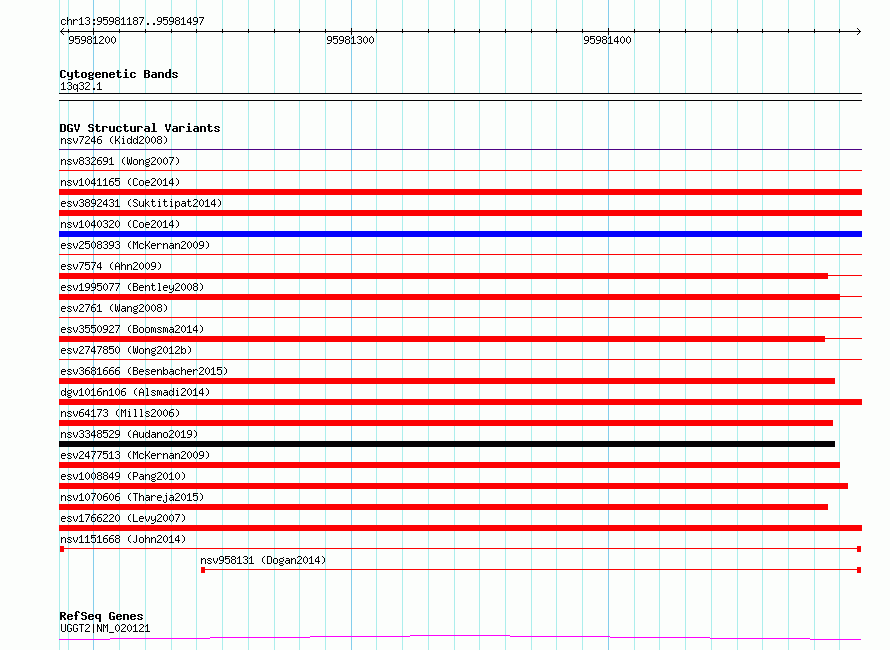The width and height of the screenshot is (890, 650).
Task: Select the blue bar of nsv1040320
Action: point(460,234)
